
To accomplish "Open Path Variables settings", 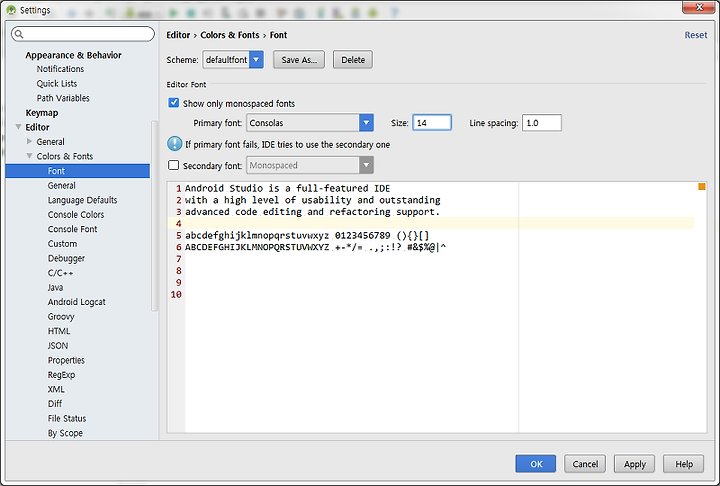I will (63, 98).
